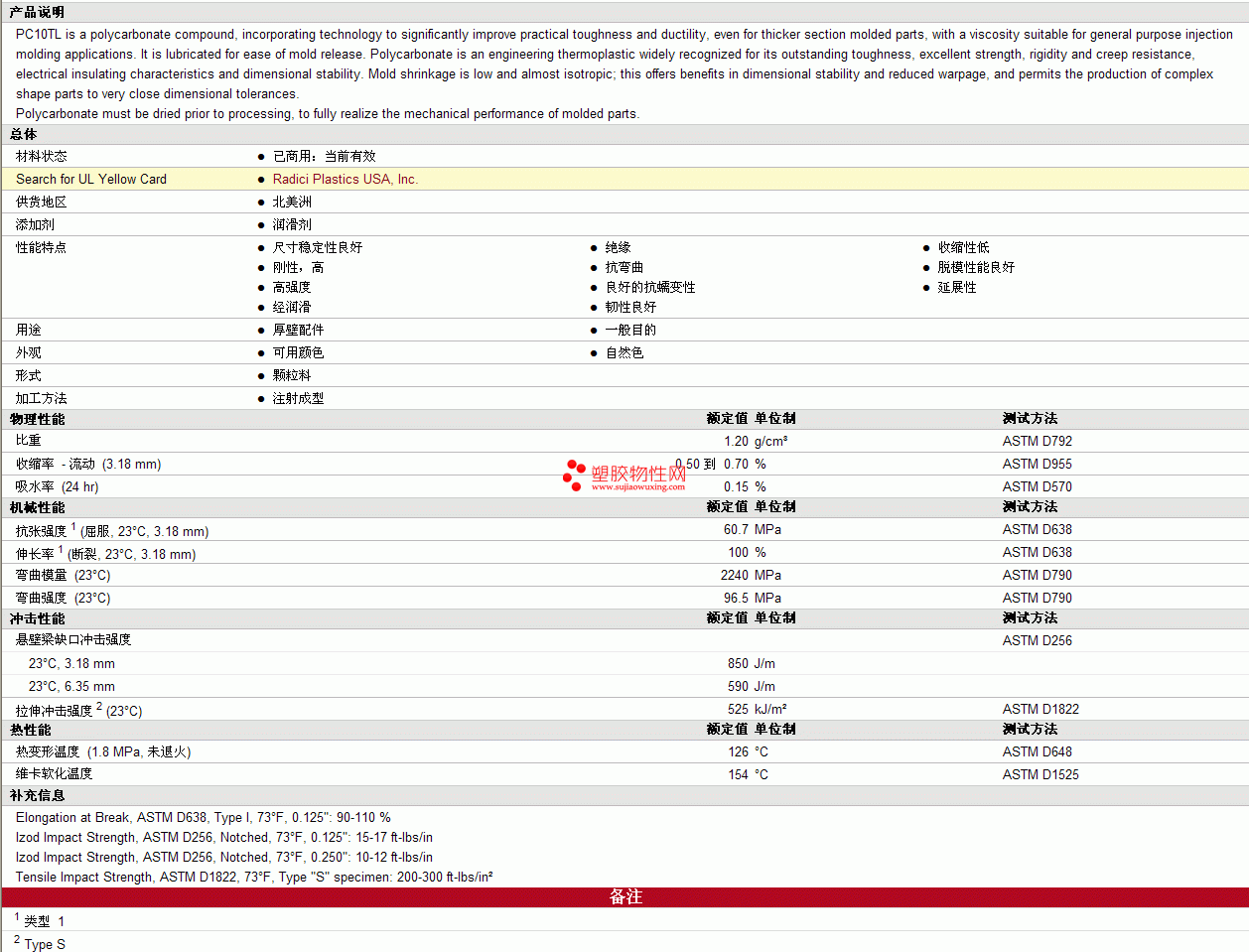
Task: Select the 补充信息 section header
Action: pos(37,795)
